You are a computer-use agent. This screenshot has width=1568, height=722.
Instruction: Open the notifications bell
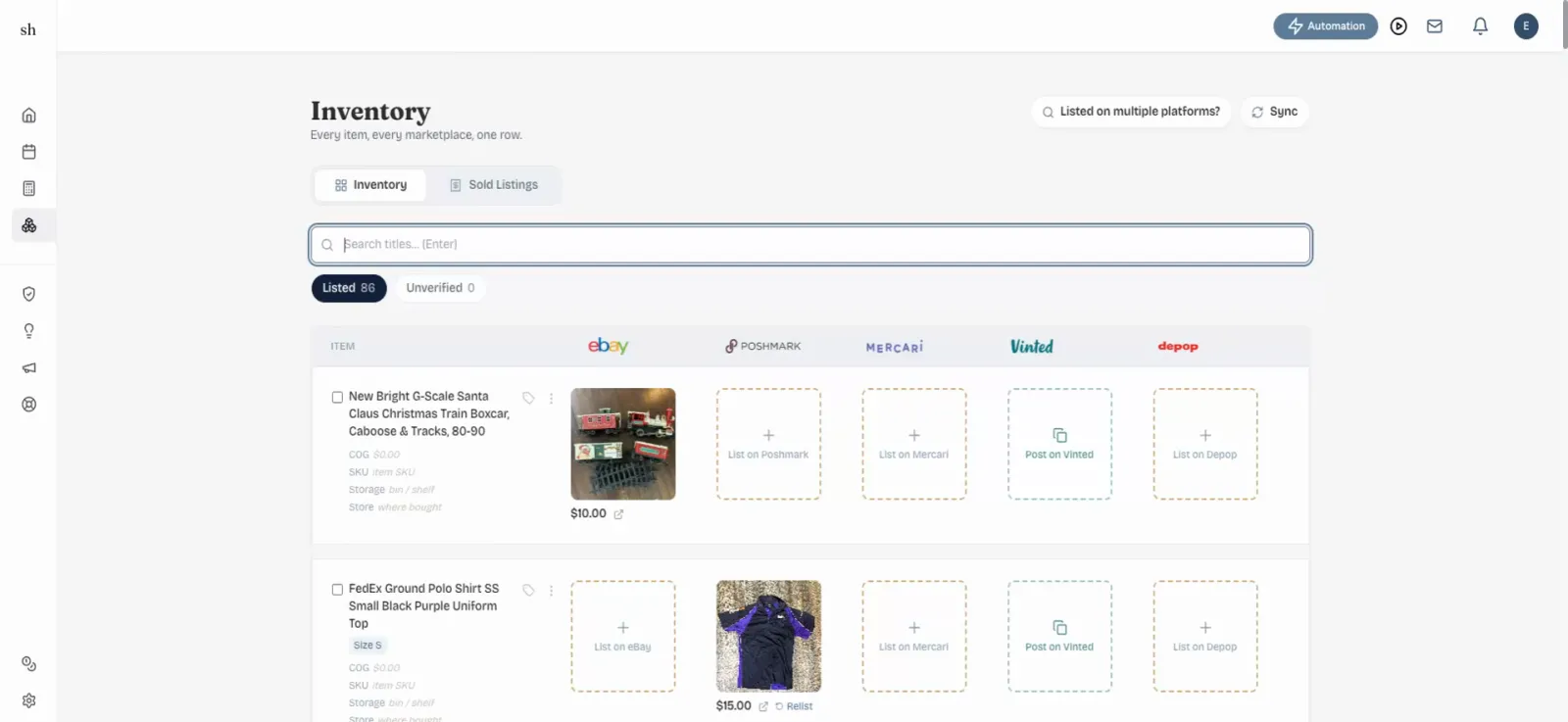[x=1481, y=26]
